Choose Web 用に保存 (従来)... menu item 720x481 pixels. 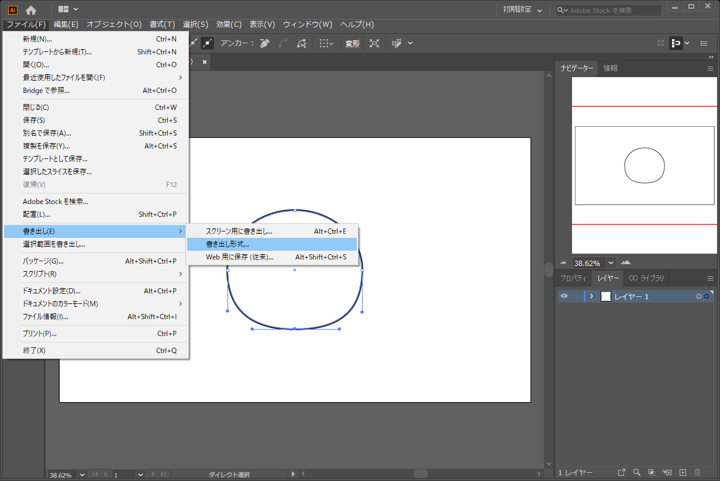tap(272, 257)
